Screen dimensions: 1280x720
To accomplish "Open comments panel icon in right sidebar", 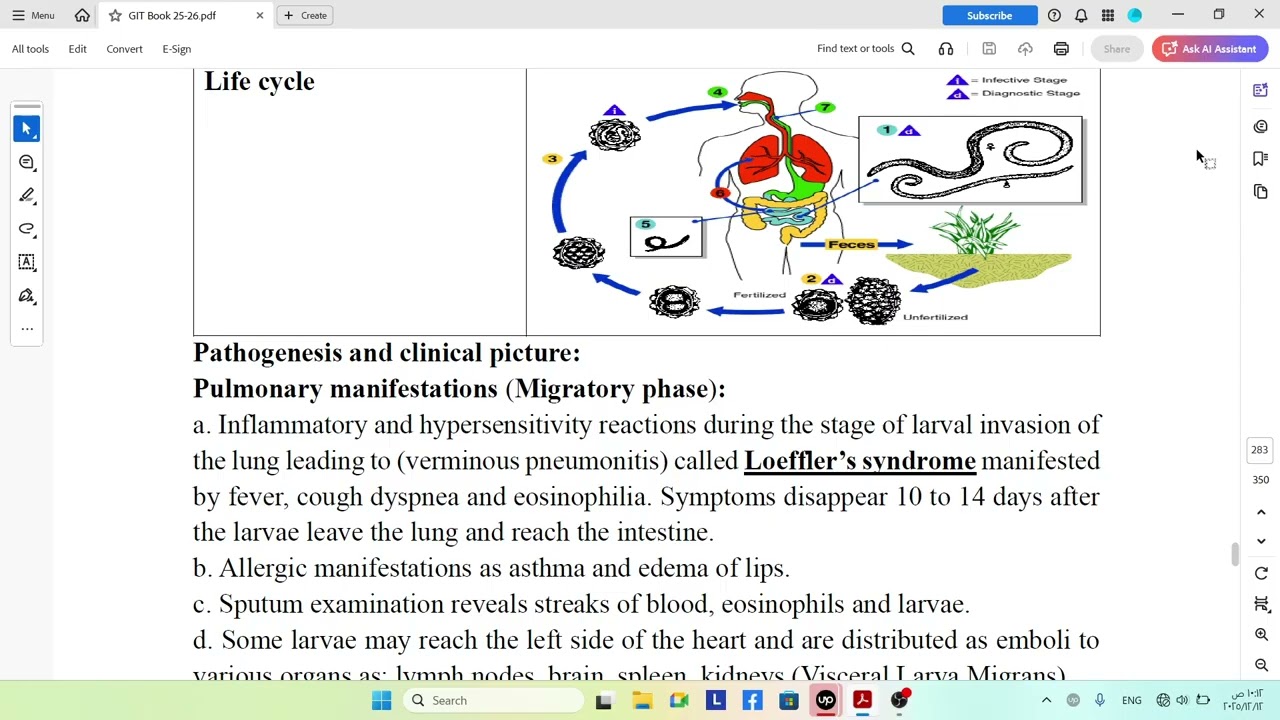I will [1261, 126].
